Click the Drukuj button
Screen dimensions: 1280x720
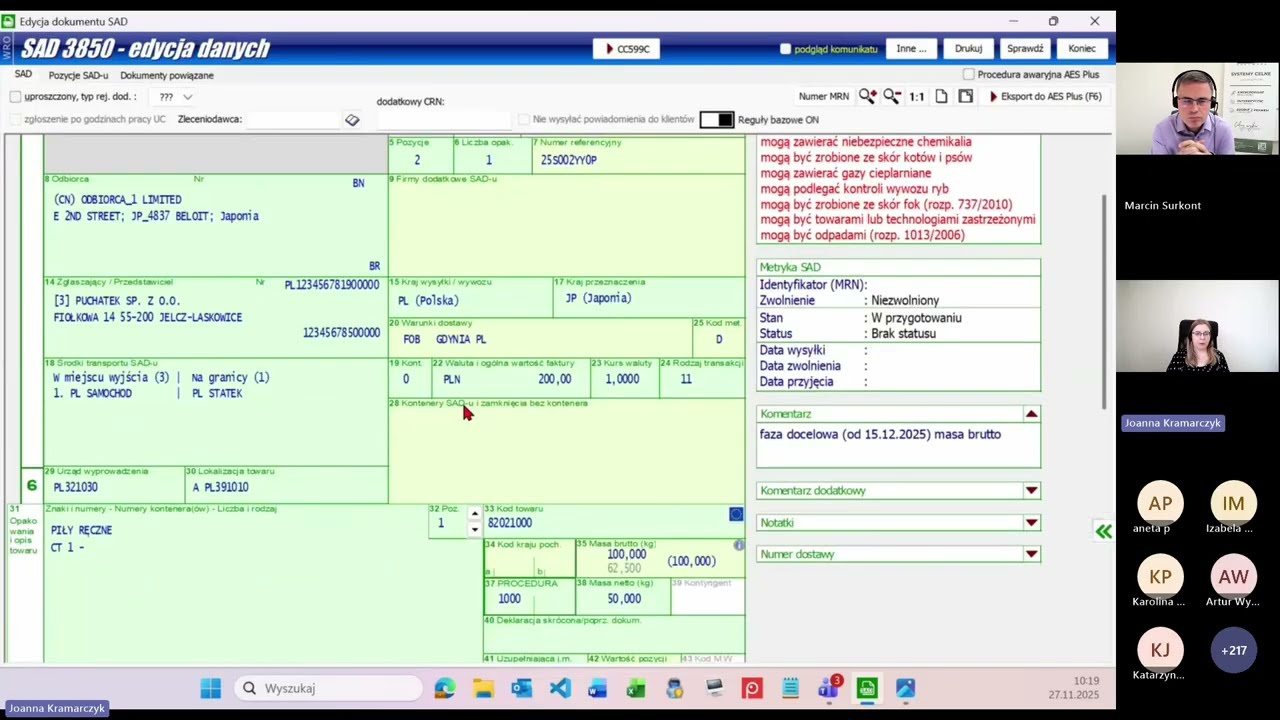pyautogui.click(x=968, y=48)
